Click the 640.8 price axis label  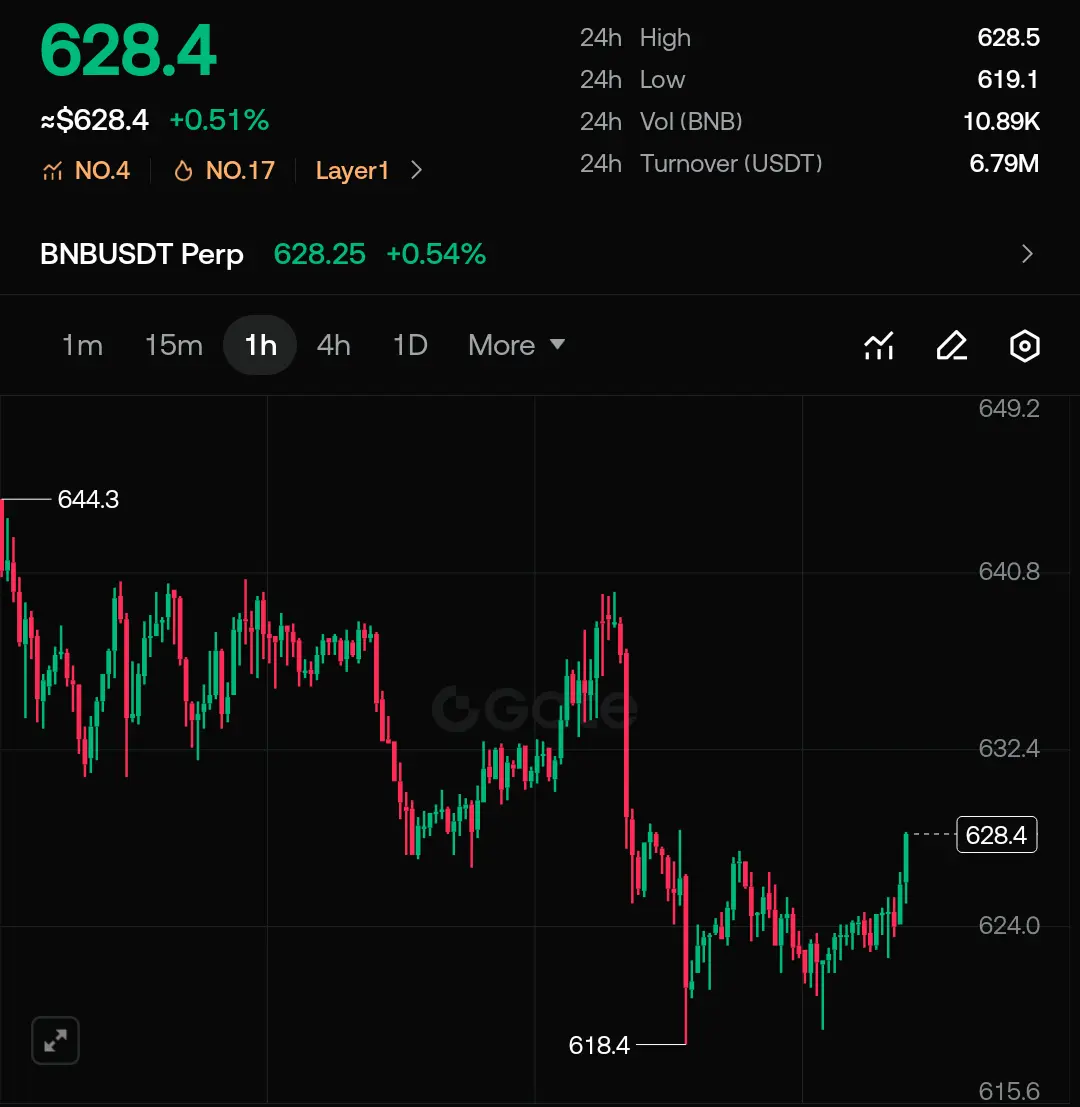1009,571
